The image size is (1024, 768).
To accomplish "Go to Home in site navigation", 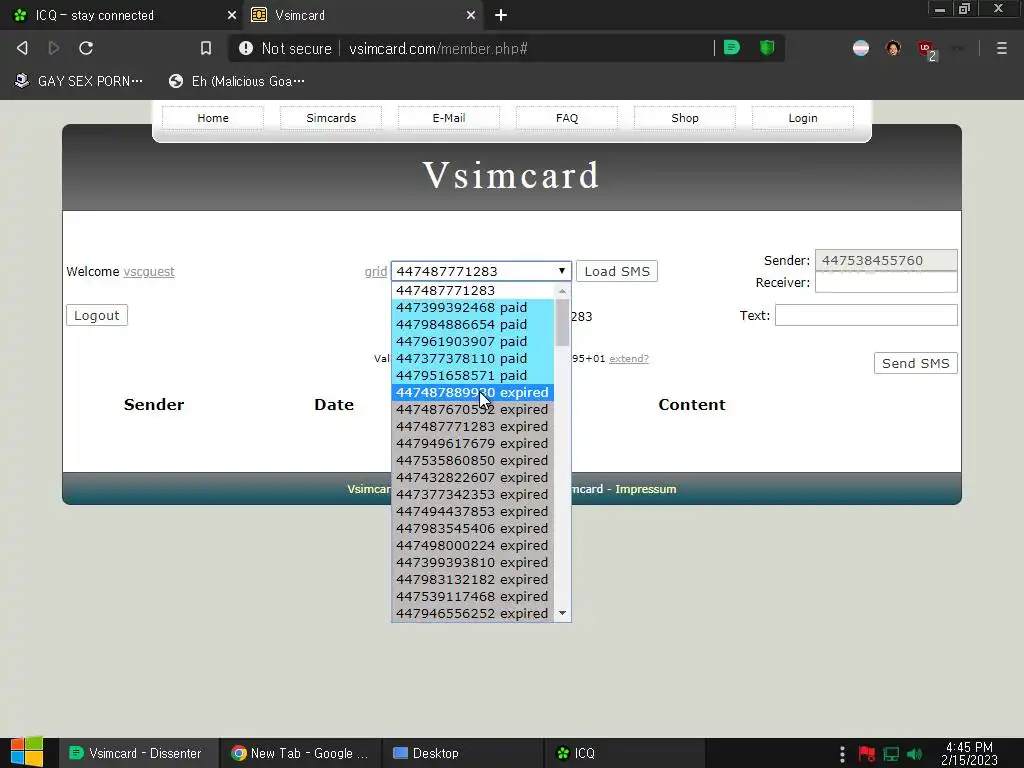I will tap(213, 118).
